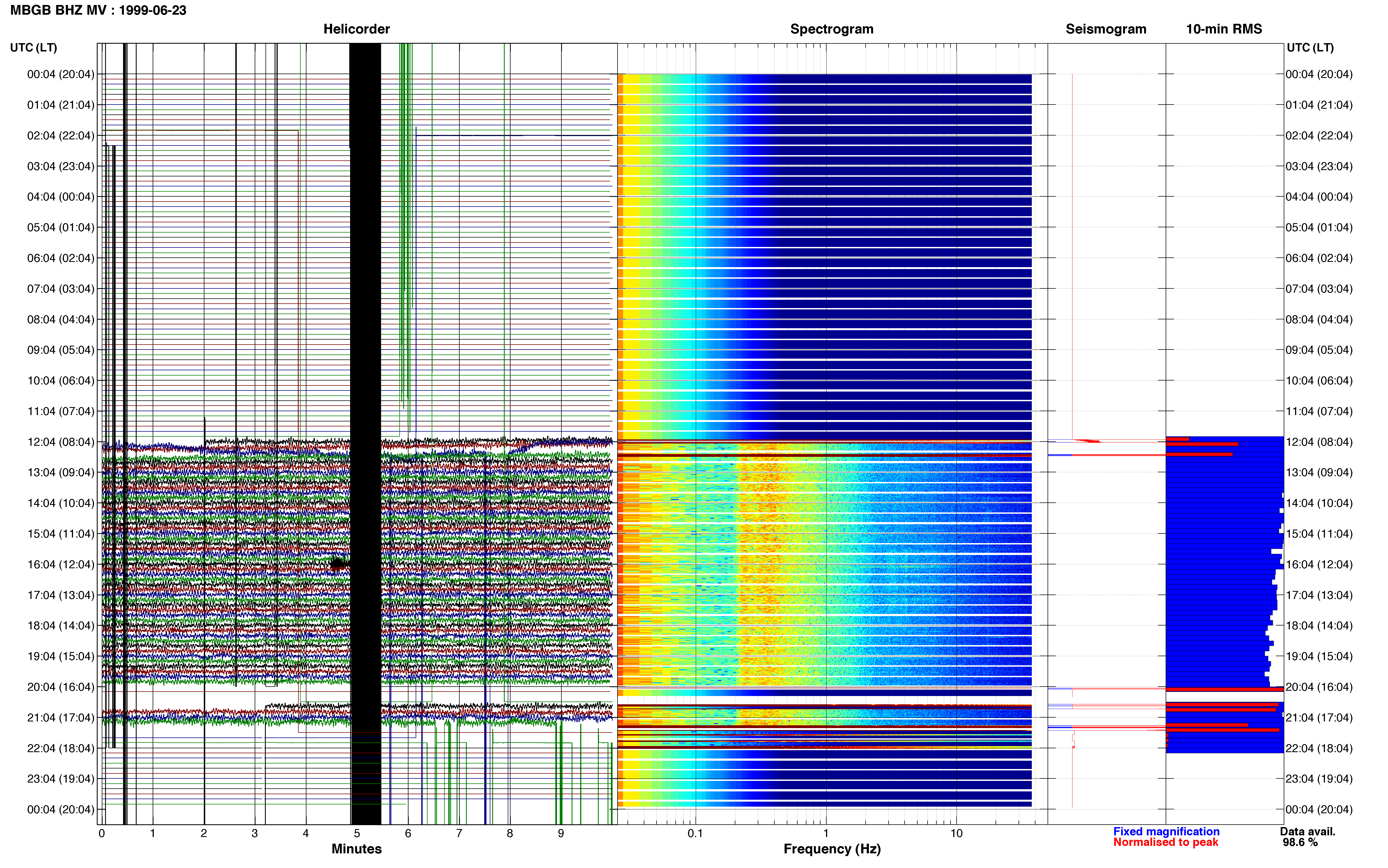Image resolution: width=1388 pixels, height=868 pixels.
Task: Select the 10-min RMS panel heading
Action: (x=1224, y=29)
